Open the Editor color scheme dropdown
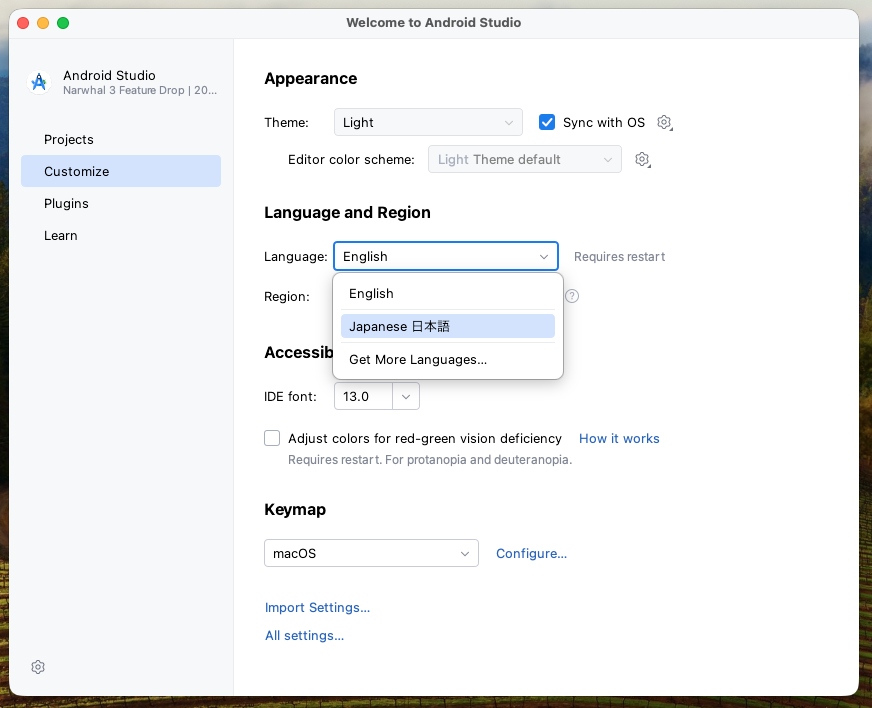Screen dimensions: 872x708 coord(524,160)
